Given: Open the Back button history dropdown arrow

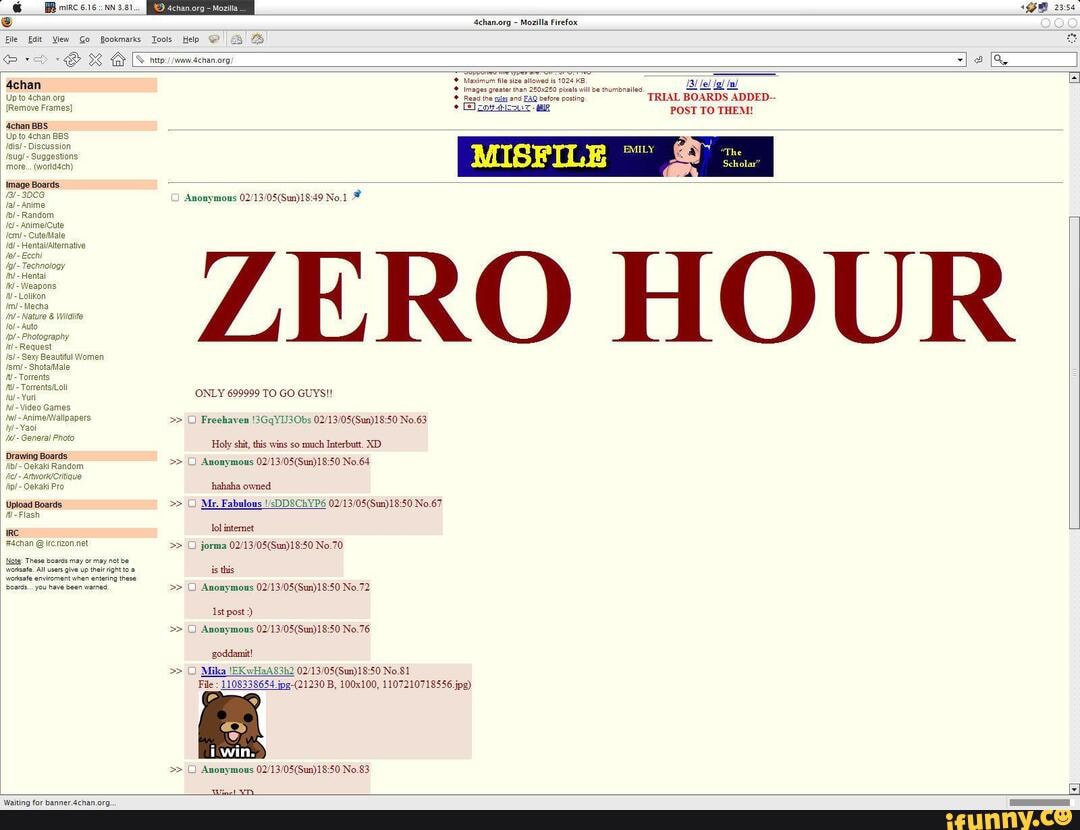Looking at the screenshot, I should (x=27, y=60).
